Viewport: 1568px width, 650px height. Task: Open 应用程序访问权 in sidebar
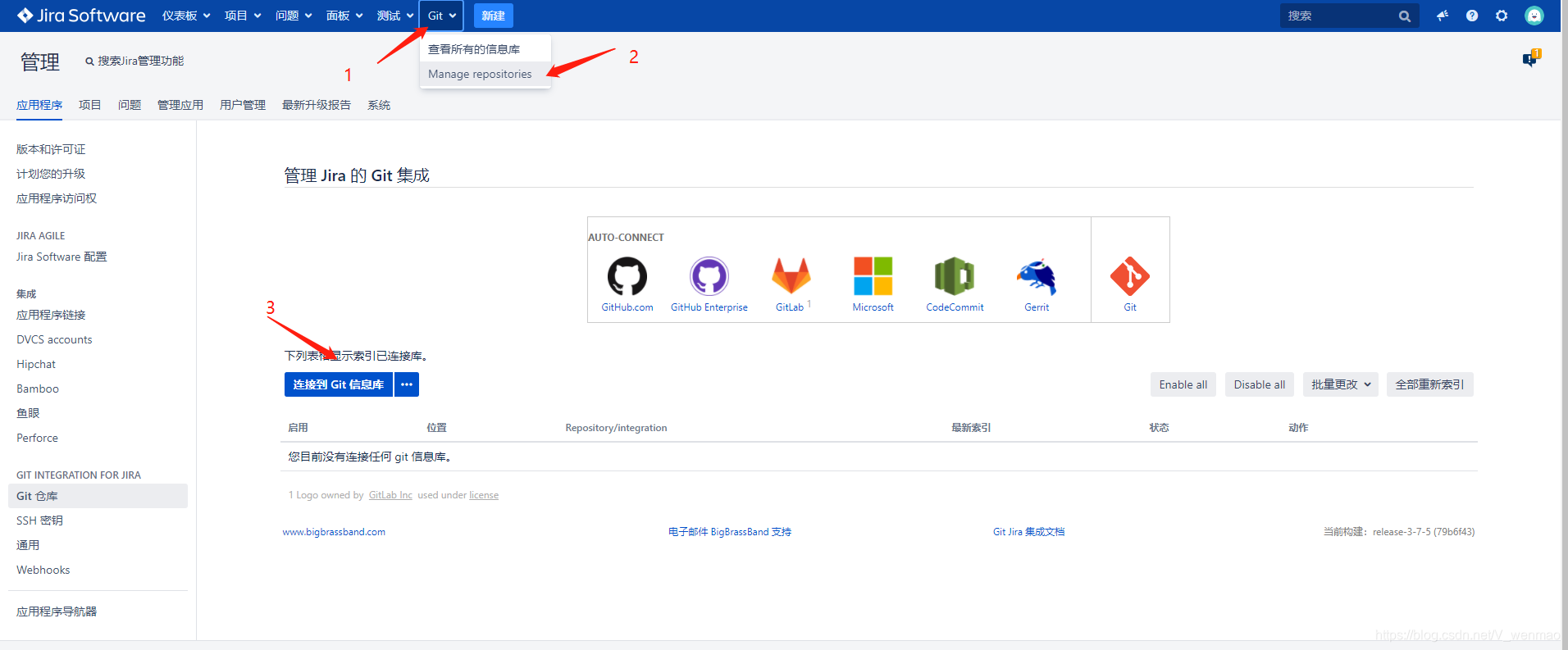[57, 198]
